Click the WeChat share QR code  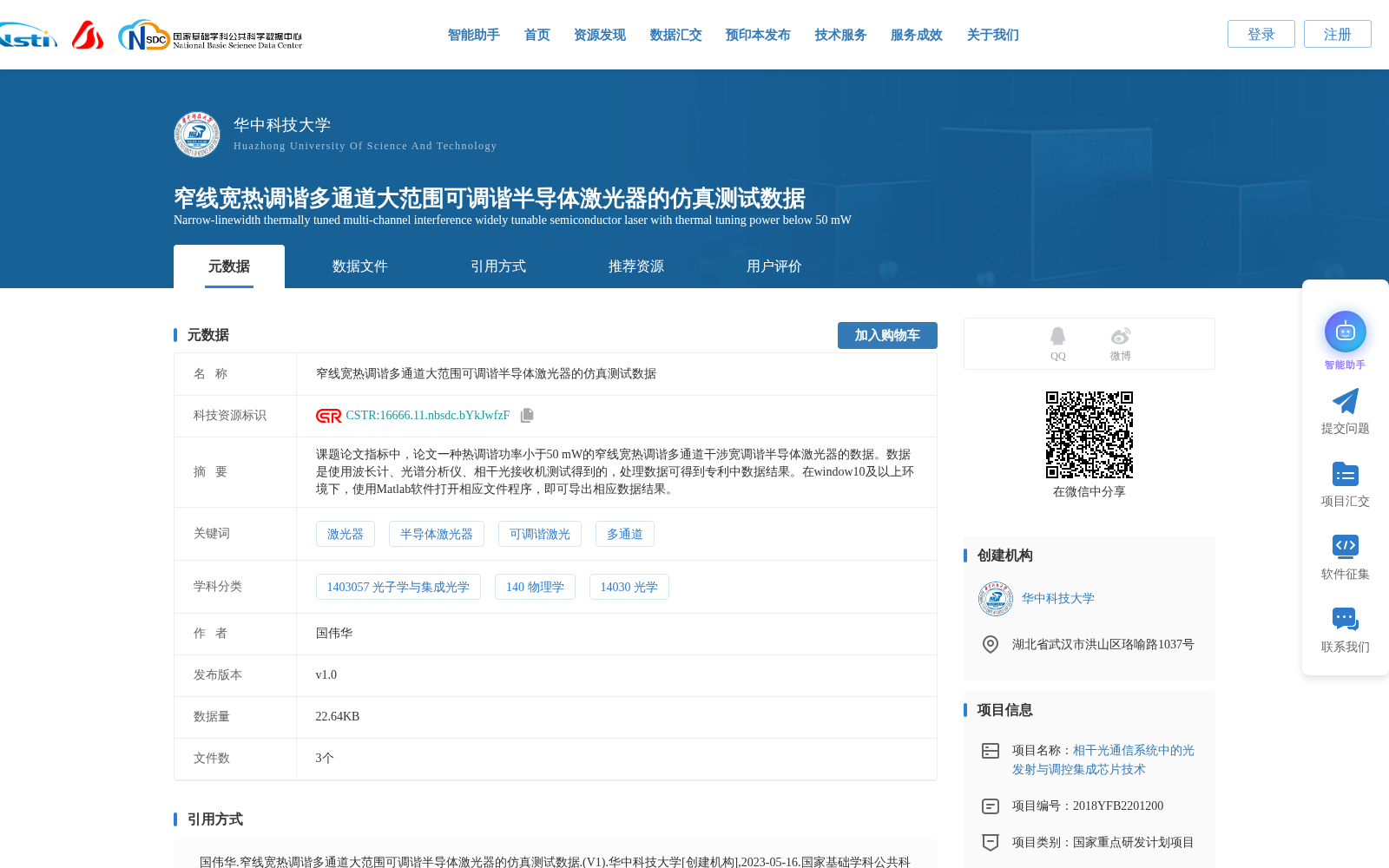pos(1089,435)
